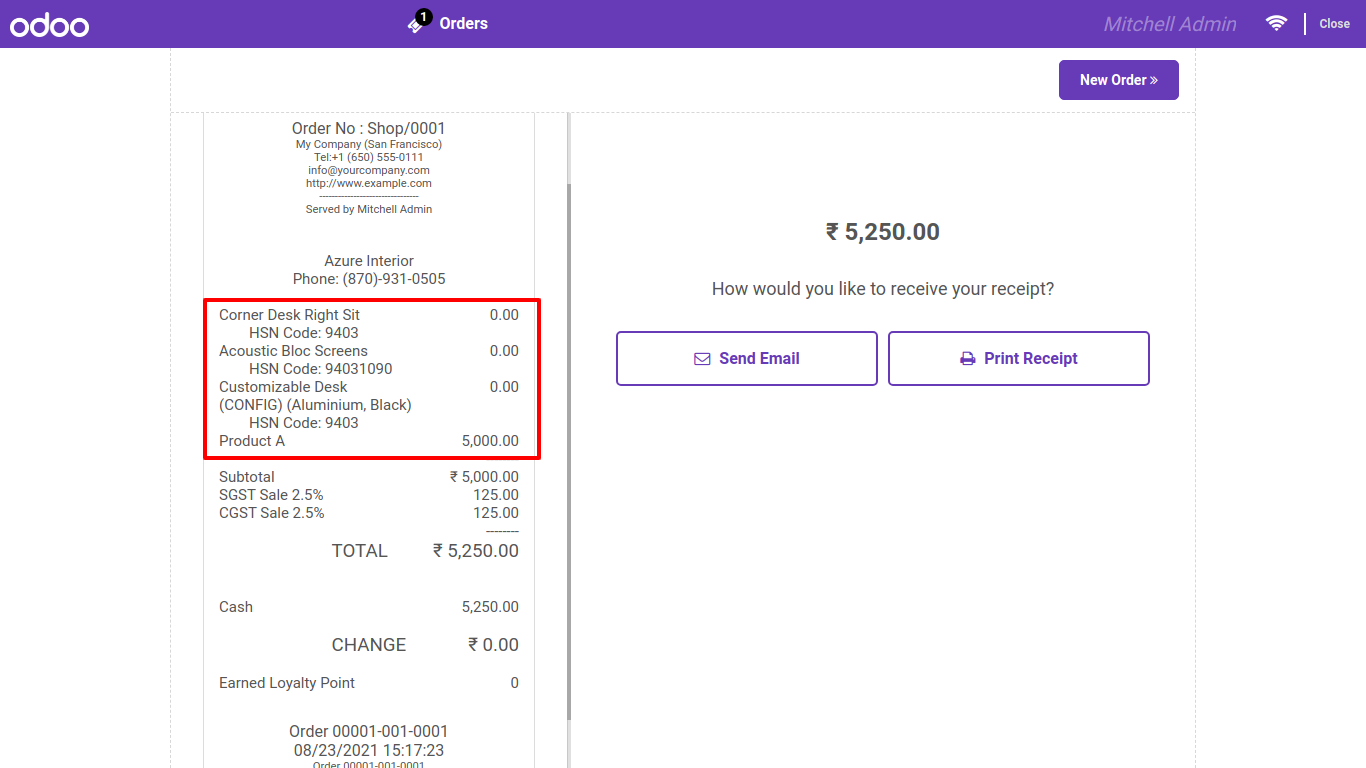Click the receipt question text
Viewport: 1366px width, 768px height.
tap(883, 289)
